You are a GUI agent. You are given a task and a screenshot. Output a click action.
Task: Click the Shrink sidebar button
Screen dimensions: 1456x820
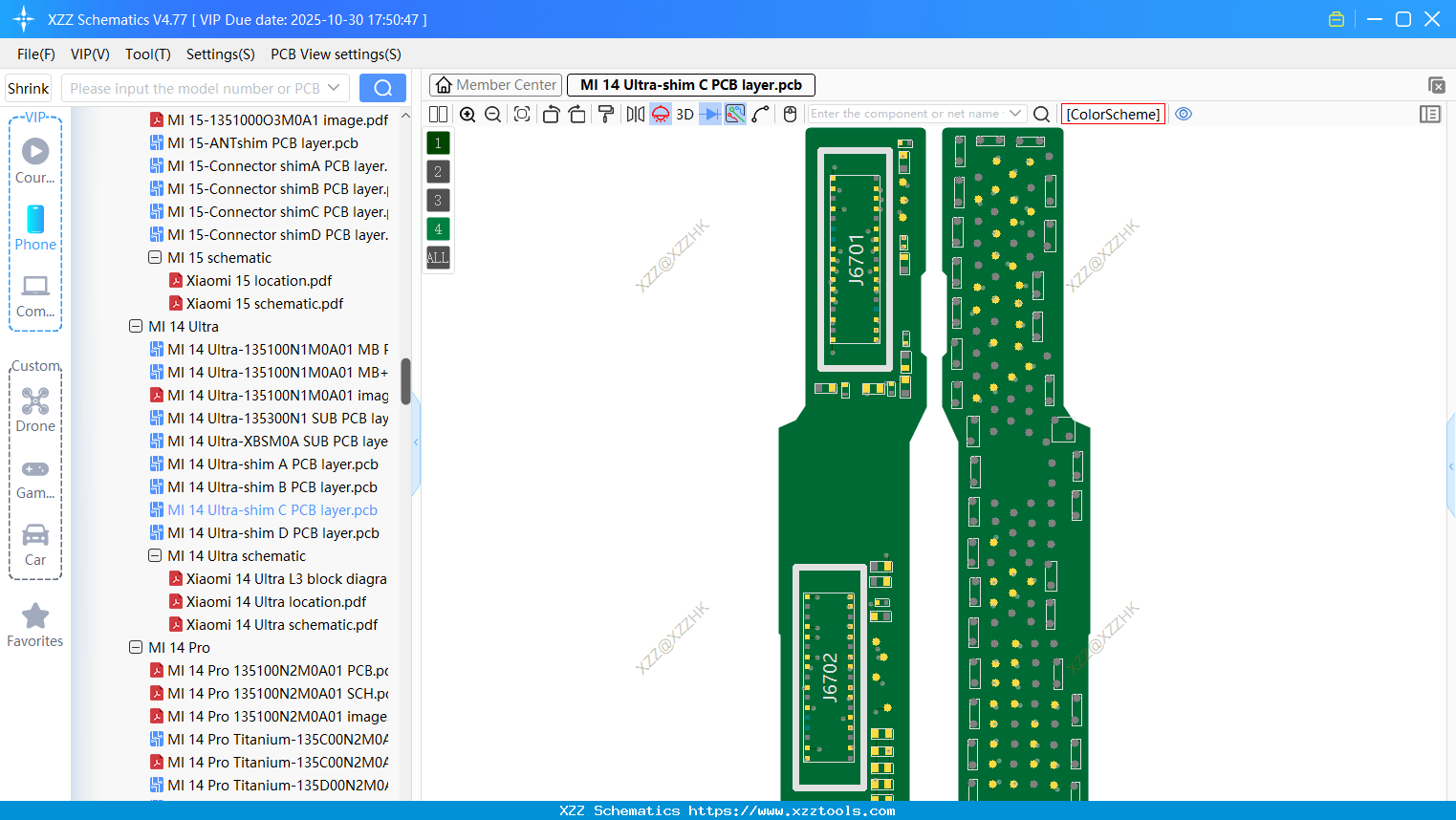[x=28, y=88]
